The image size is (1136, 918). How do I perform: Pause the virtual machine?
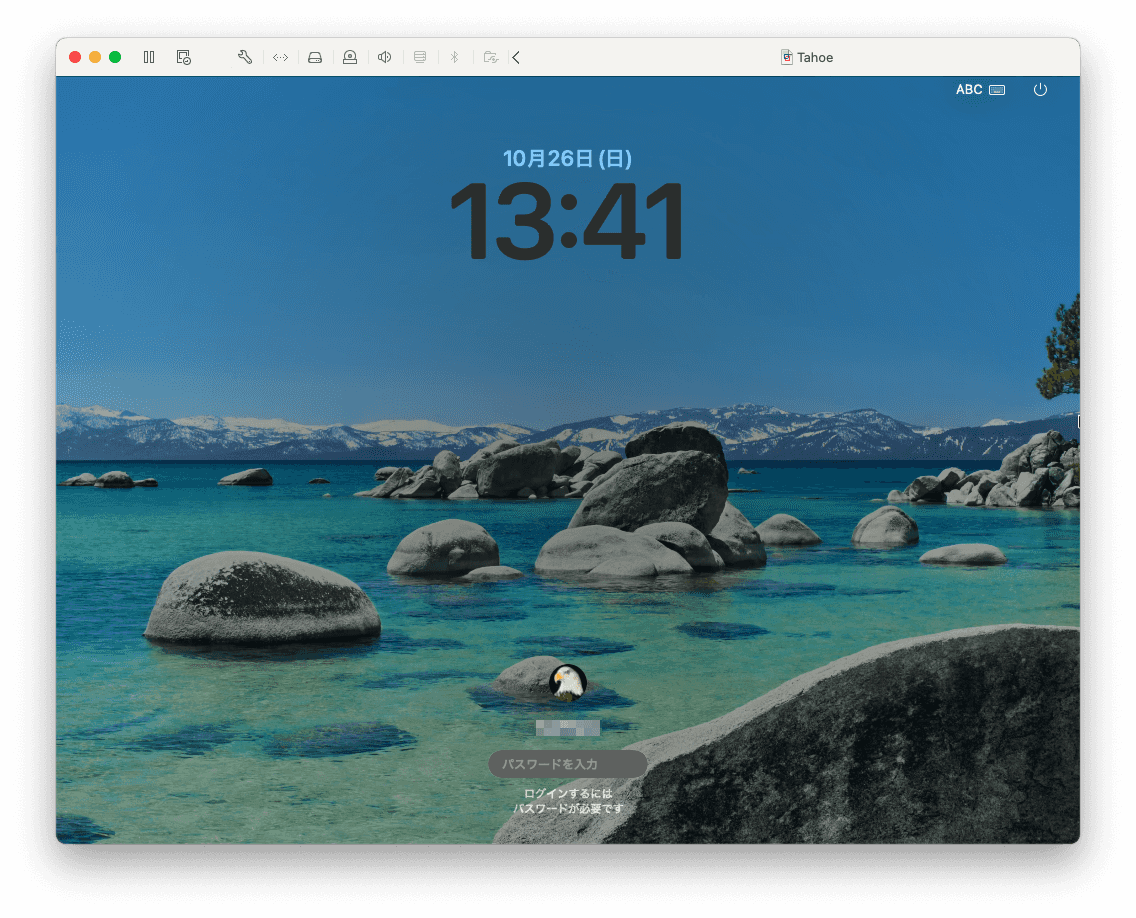point(149,57)
